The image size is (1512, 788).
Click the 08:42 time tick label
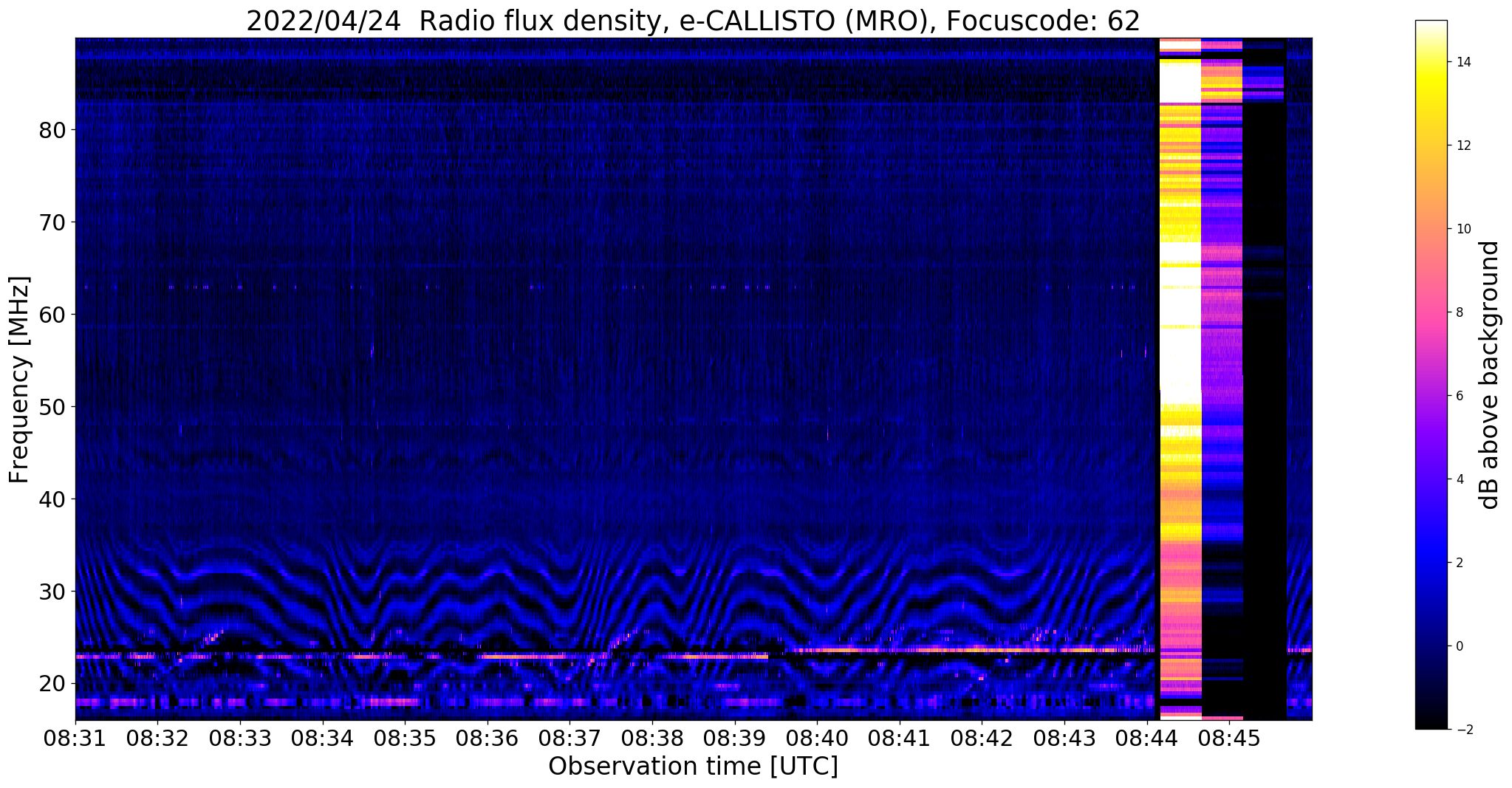(982, 738)
